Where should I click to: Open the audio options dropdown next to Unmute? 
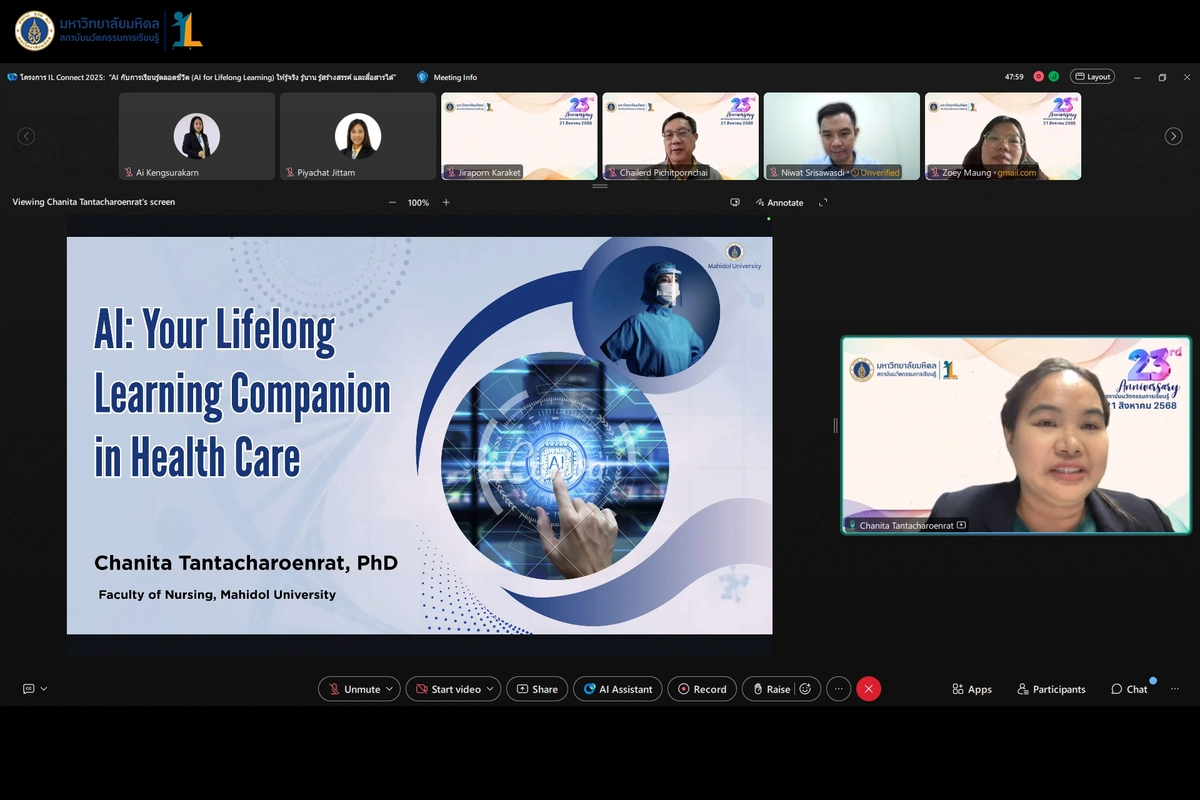390,689
